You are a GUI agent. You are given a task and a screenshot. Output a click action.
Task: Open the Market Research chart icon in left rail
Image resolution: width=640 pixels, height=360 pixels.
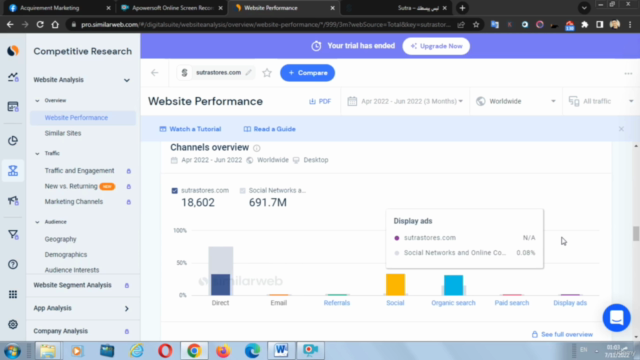click(x=13, y=77)
